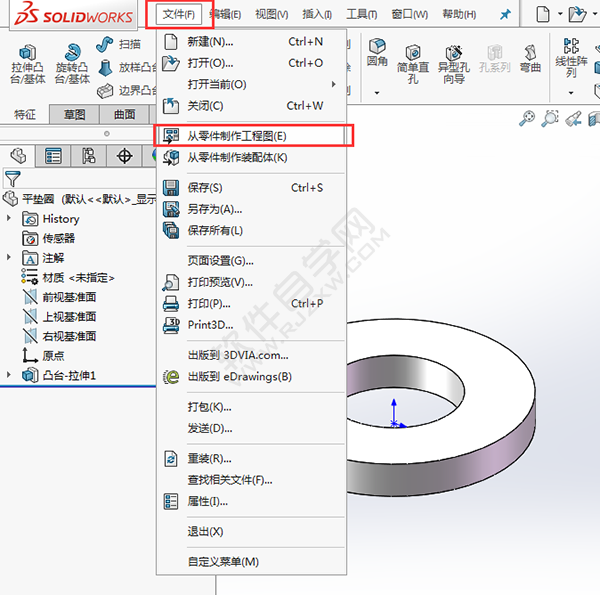Select the 右视基准面 (Right Plane) tree item
This screenshot has width=600, height=595.
(x=59, y=336)
